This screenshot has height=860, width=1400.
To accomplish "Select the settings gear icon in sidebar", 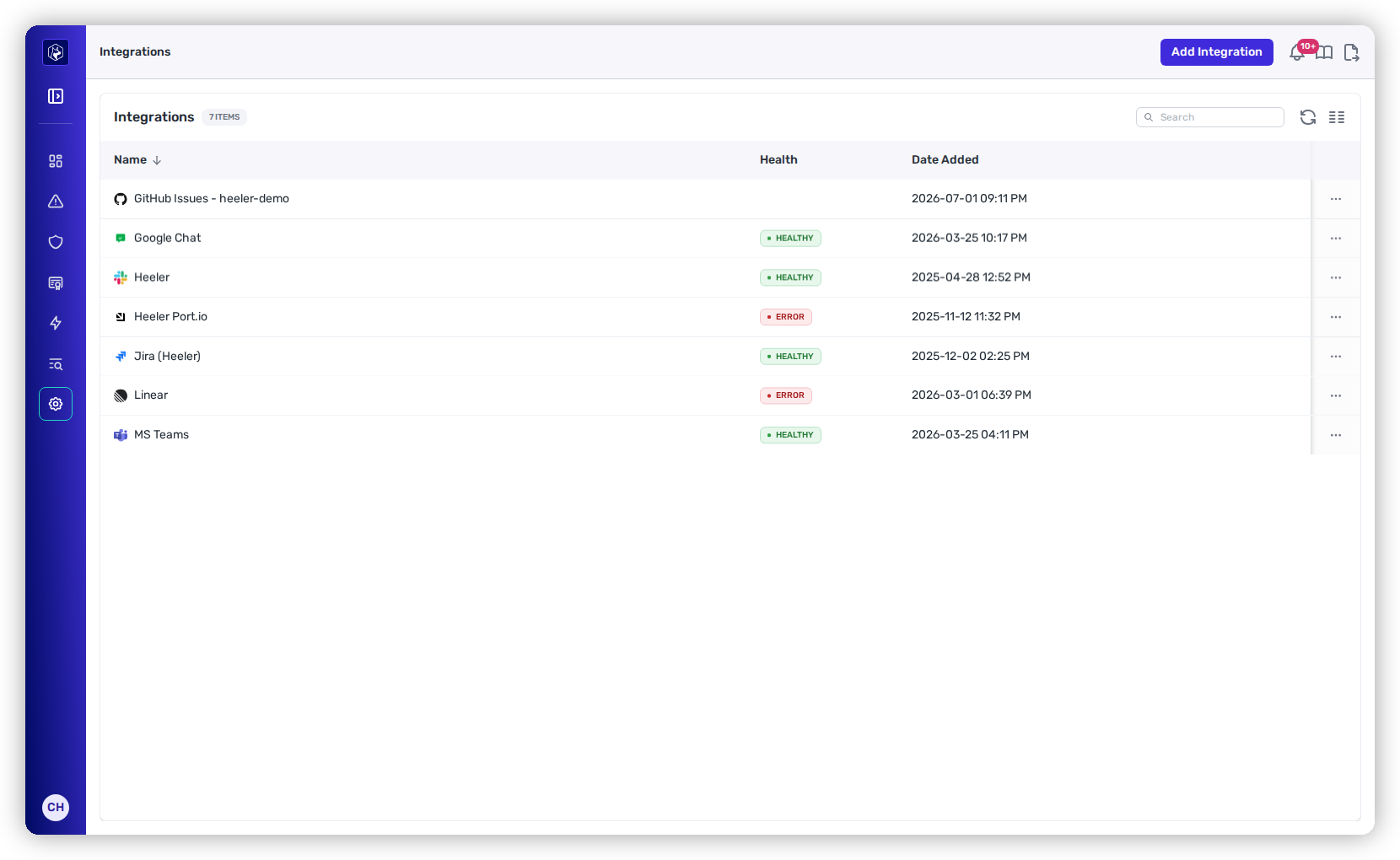I will click(56, 404).
